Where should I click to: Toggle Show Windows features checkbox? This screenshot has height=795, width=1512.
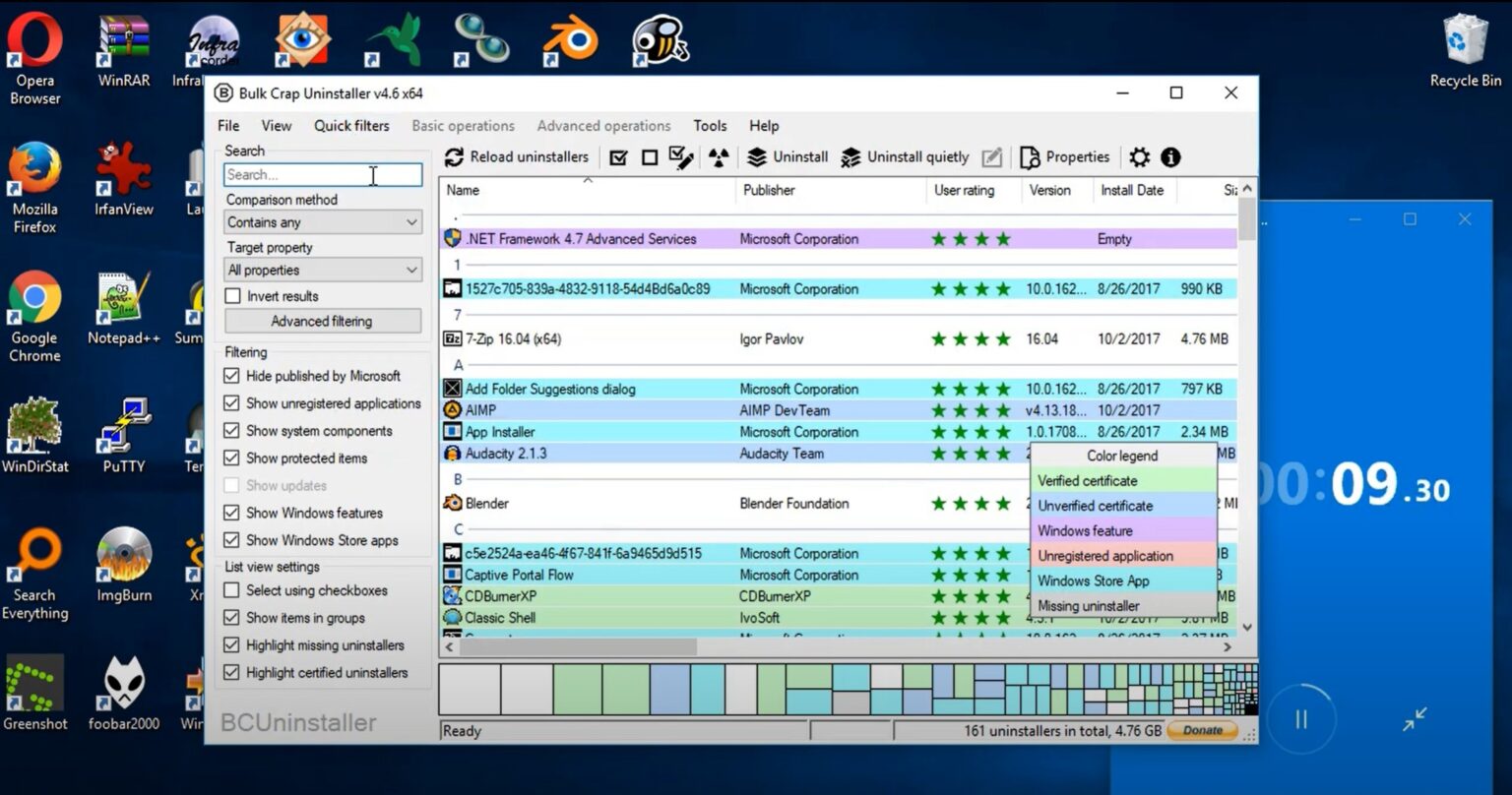(x=232, y=513)
